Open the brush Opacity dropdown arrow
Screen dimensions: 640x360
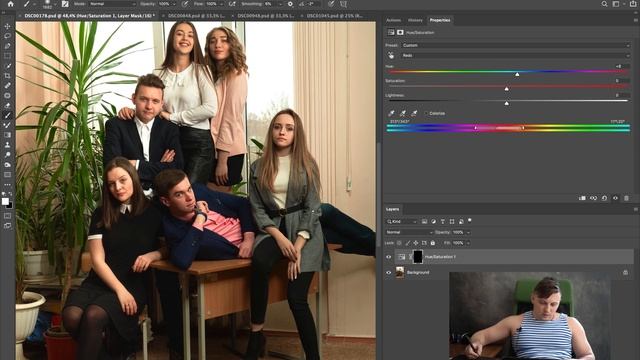174,4
